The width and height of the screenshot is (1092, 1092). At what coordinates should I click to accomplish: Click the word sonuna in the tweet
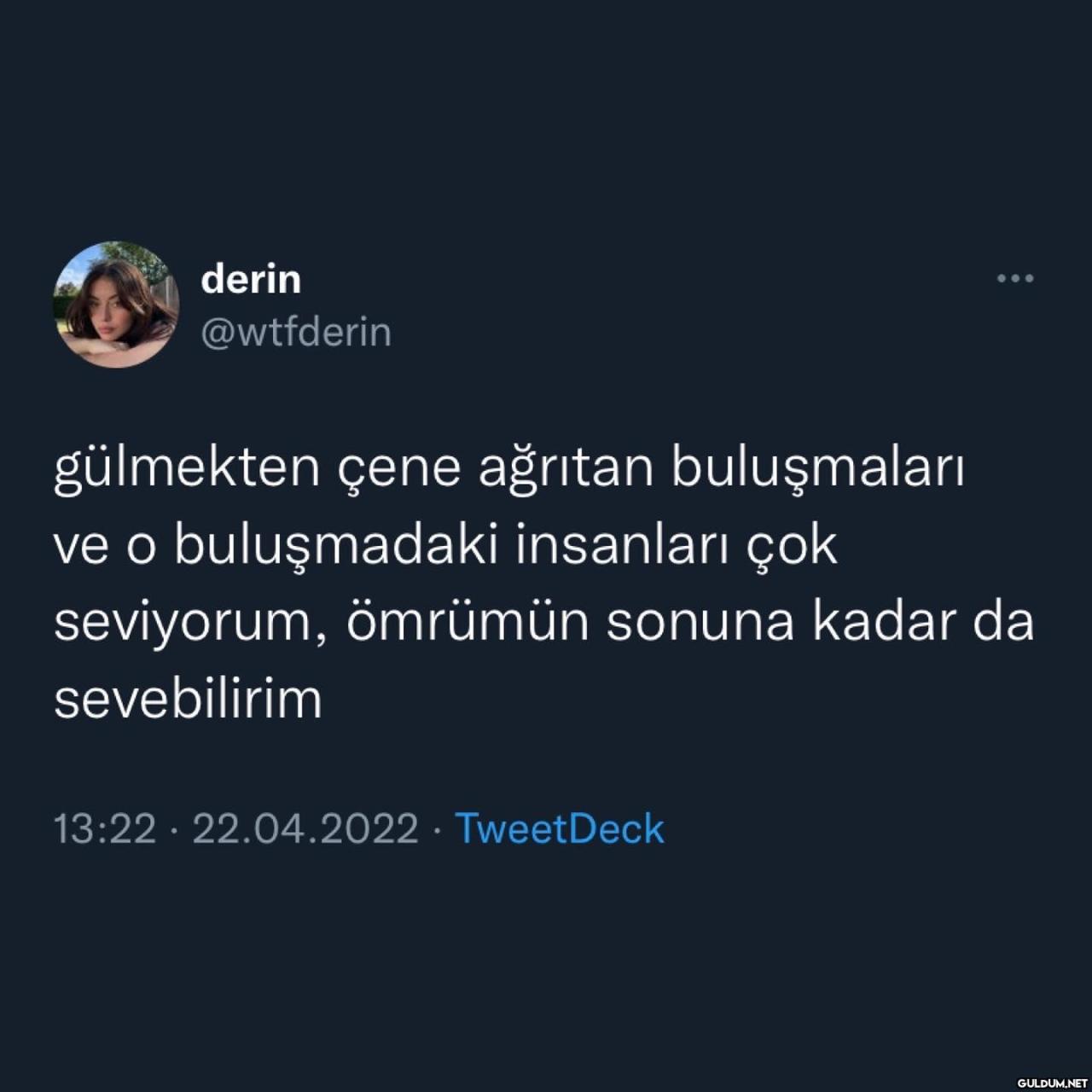click(x=700, y=624)
